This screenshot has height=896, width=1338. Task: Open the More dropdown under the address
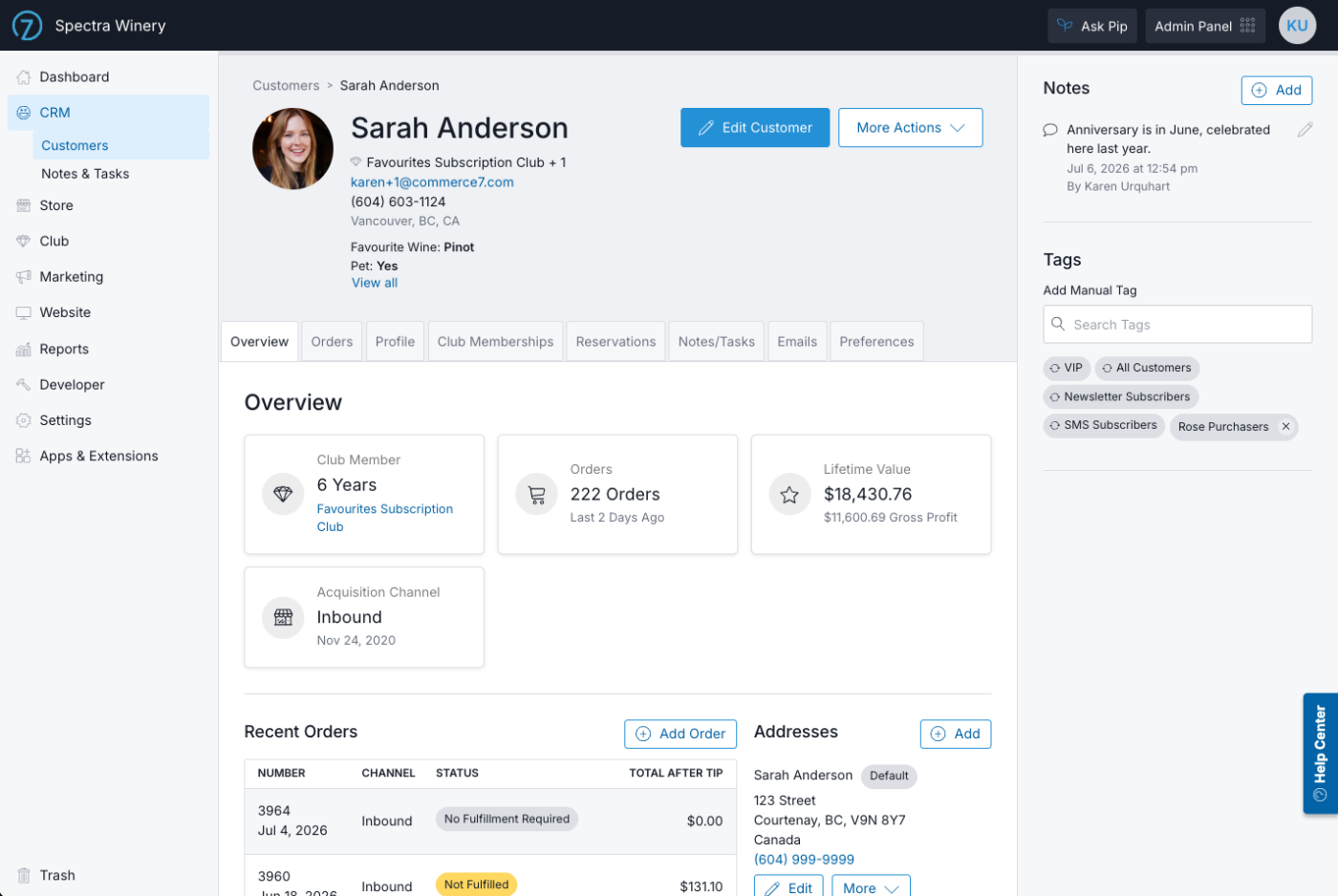871,887
